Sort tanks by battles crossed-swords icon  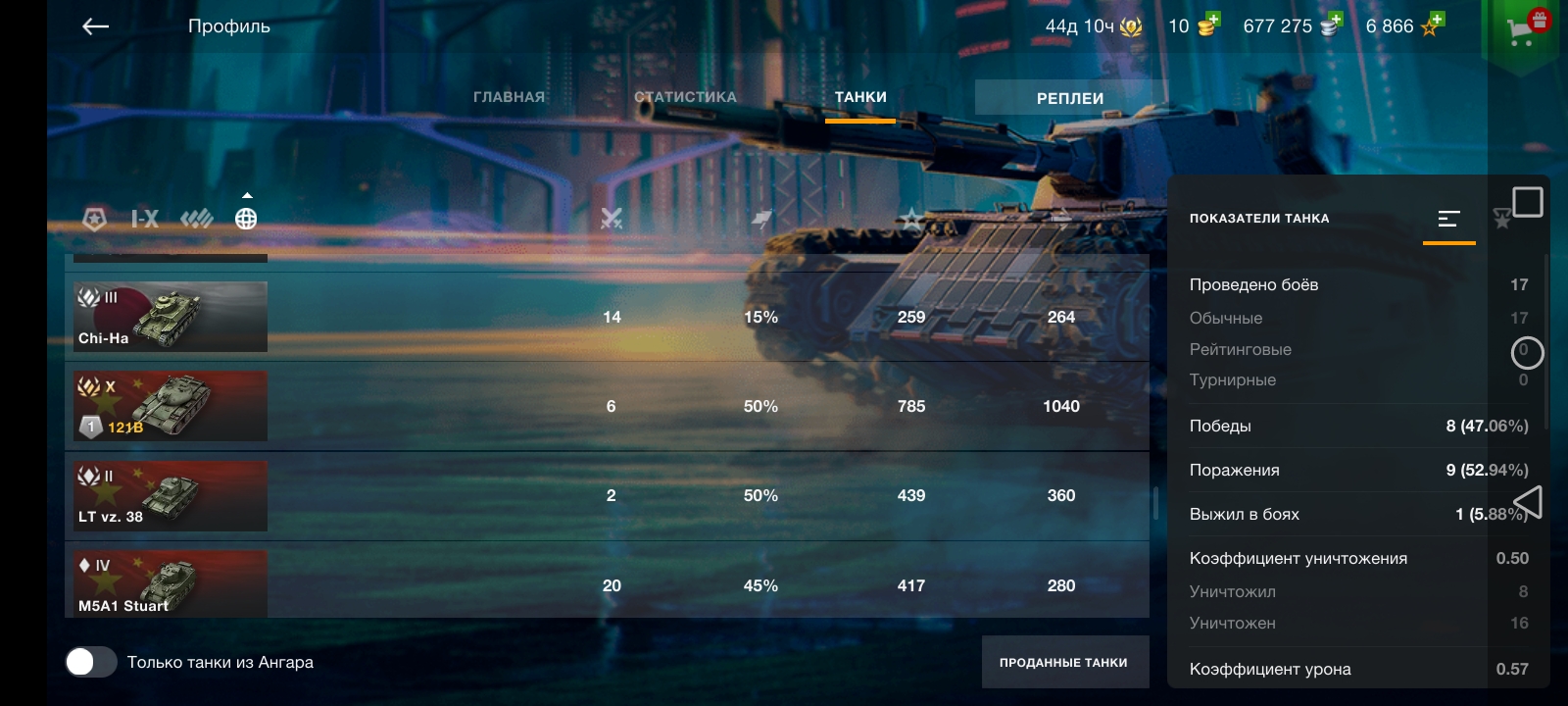(x=612, y=219)
